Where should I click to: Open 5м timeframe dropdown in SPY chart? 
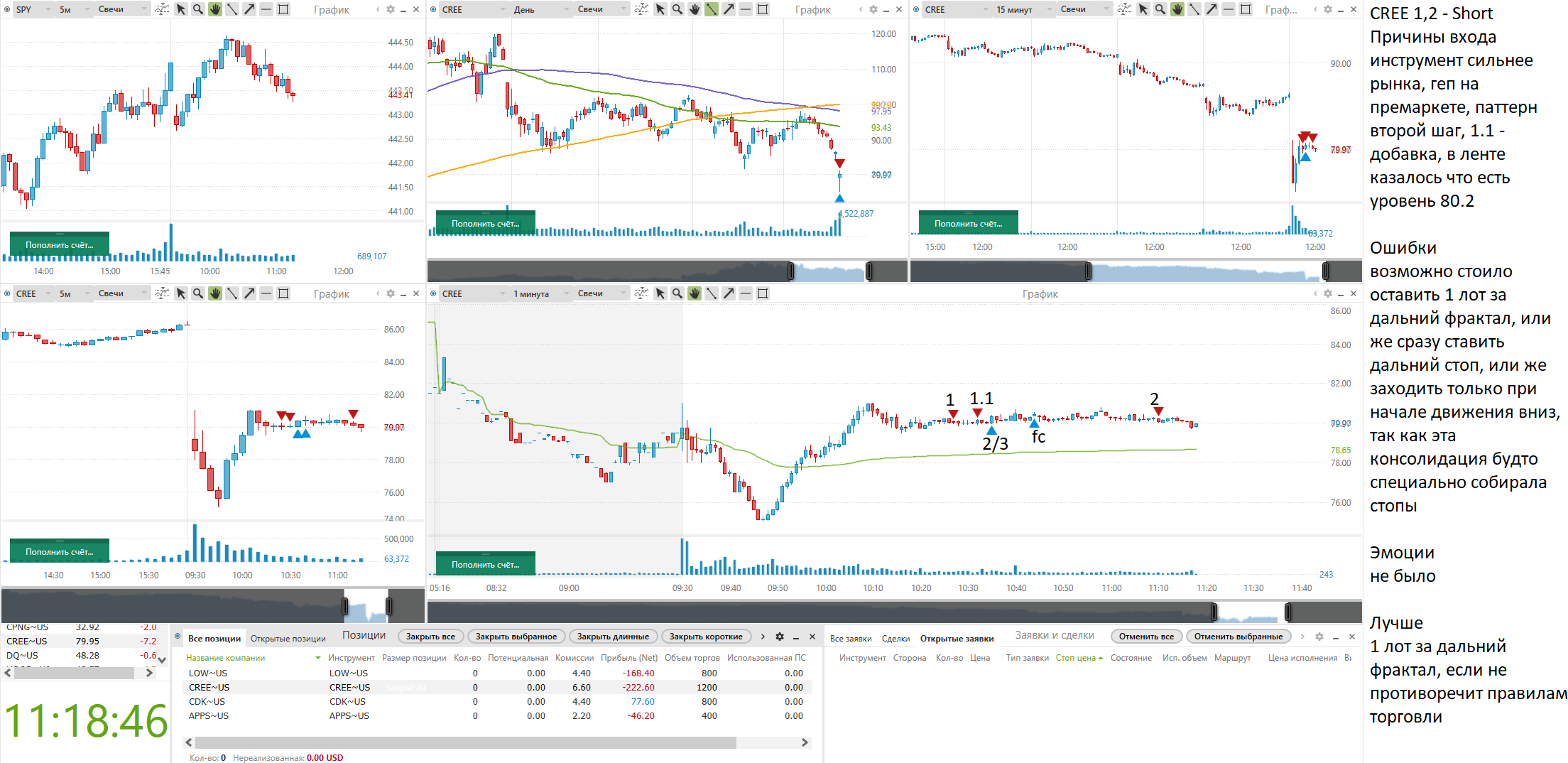point(75,9)
